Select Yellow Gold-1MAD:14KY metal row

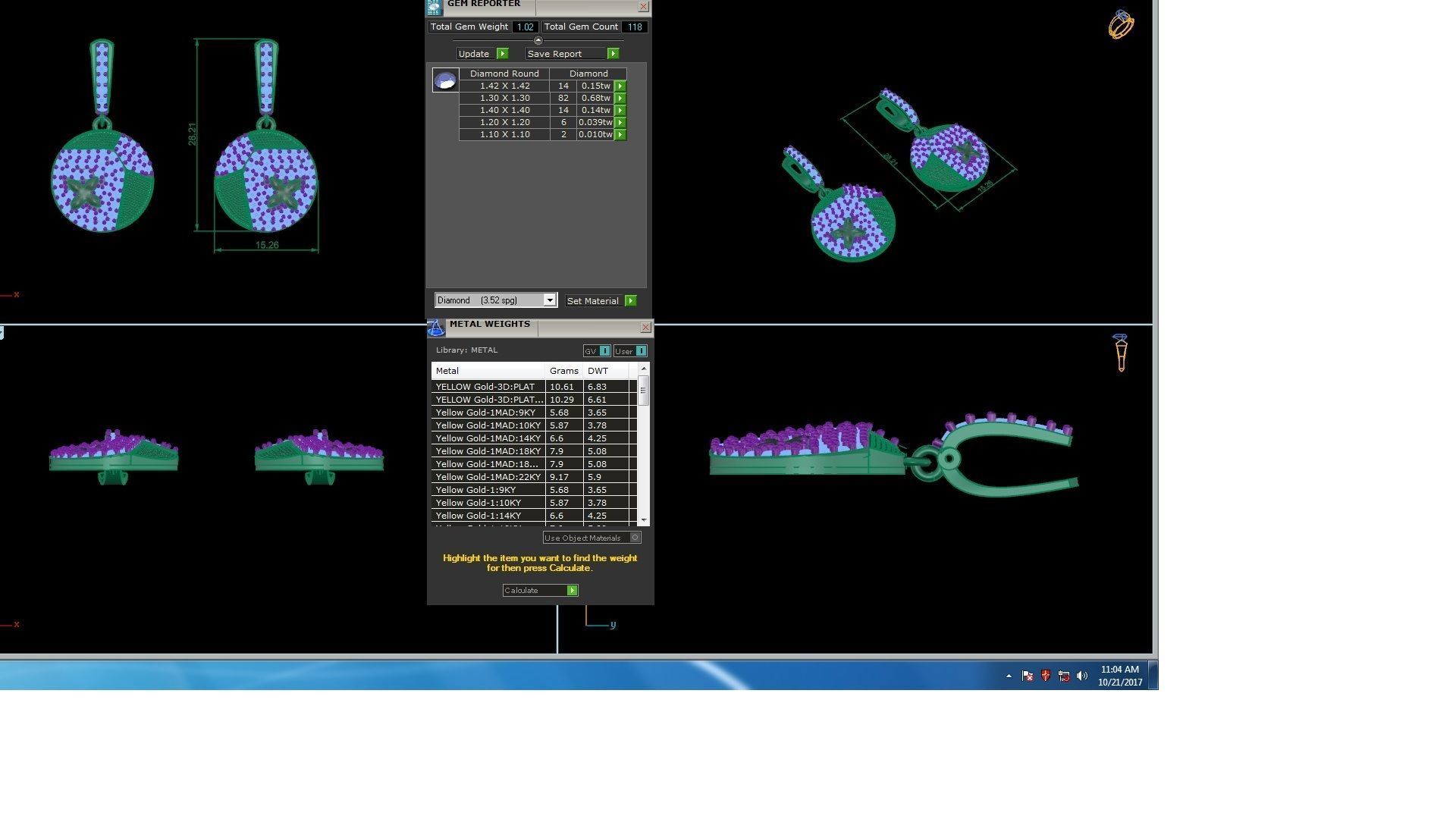[x=488, y=438]
